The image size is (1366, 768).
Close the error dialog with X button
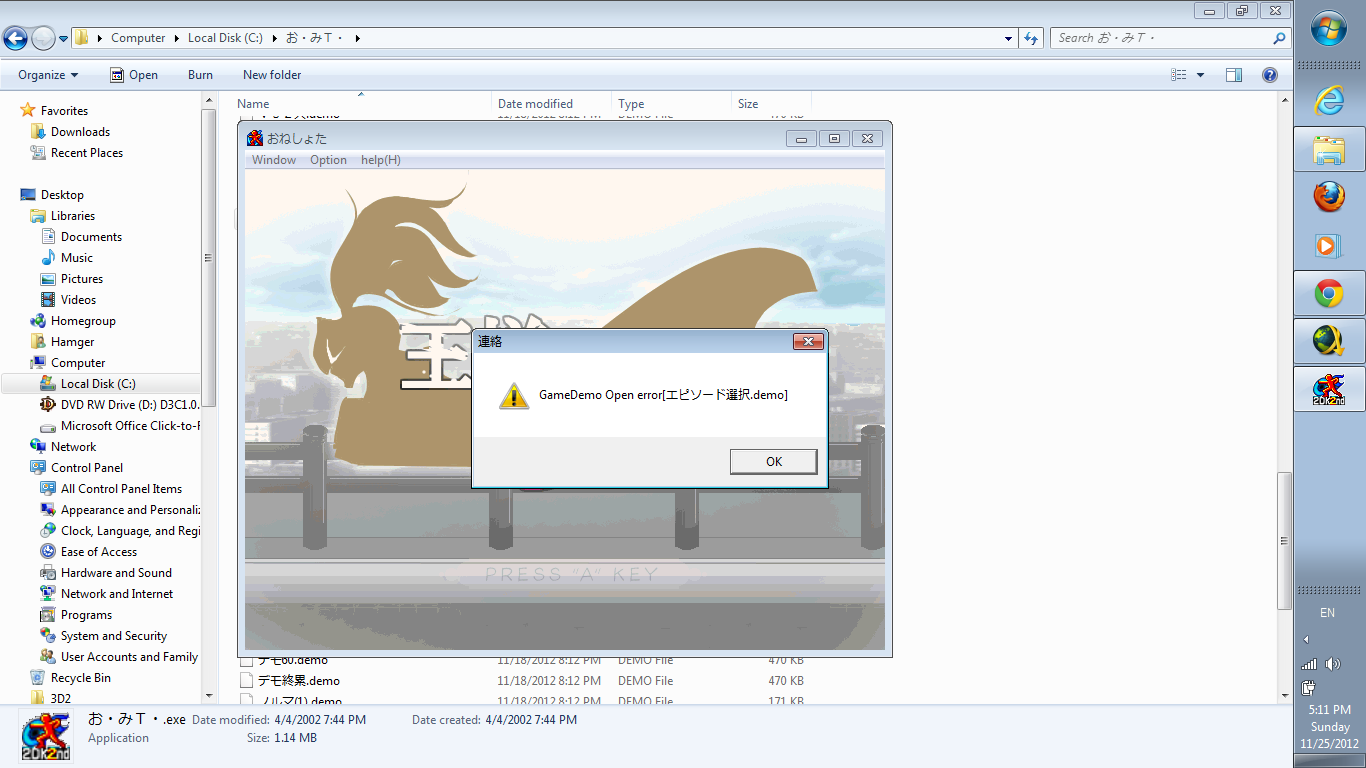pos(807,342)
